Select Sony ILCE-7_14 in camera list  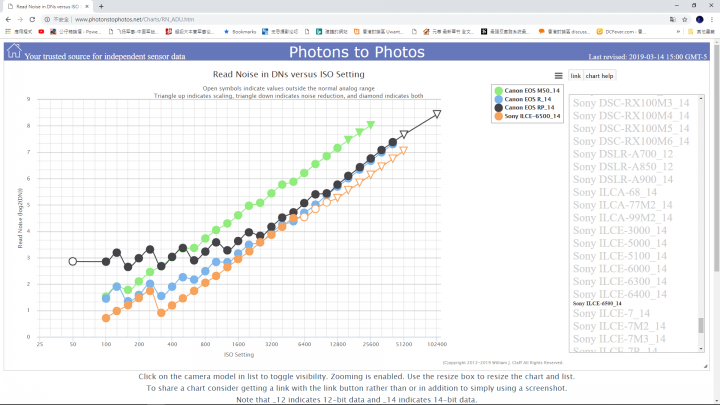click(611, 314)
